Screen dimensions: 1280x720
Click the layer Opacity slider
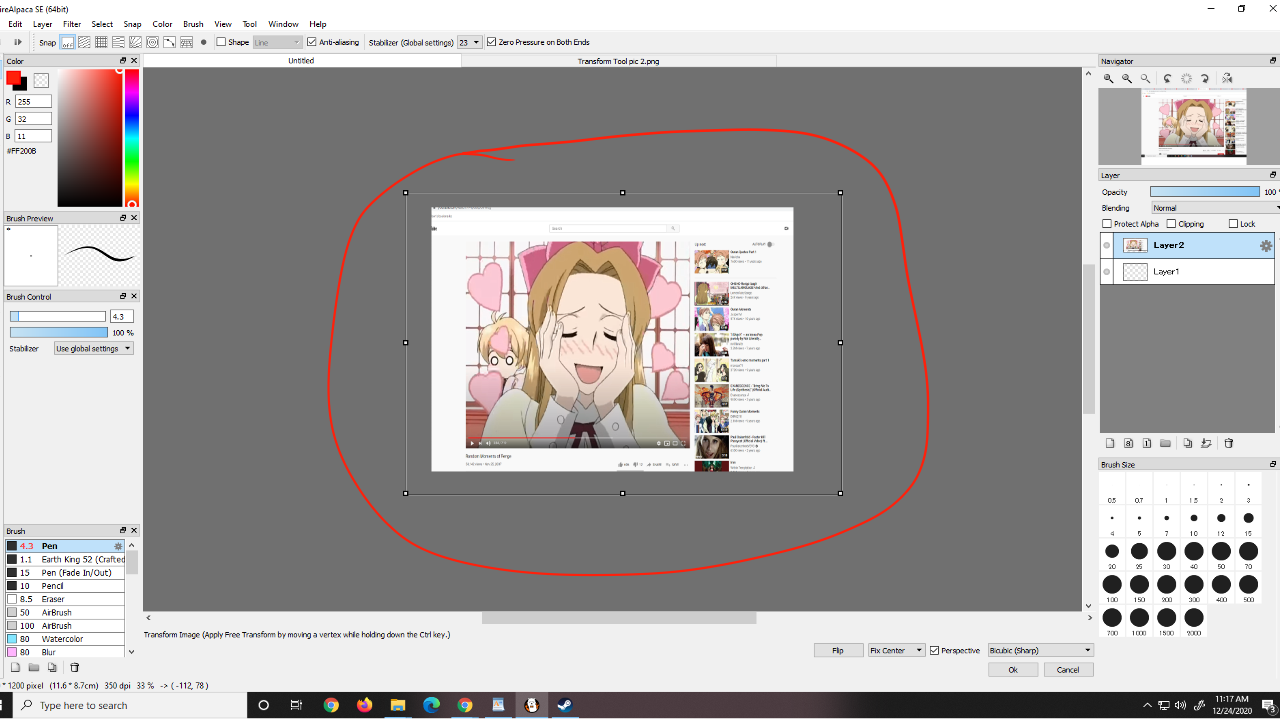[1205, 192]
